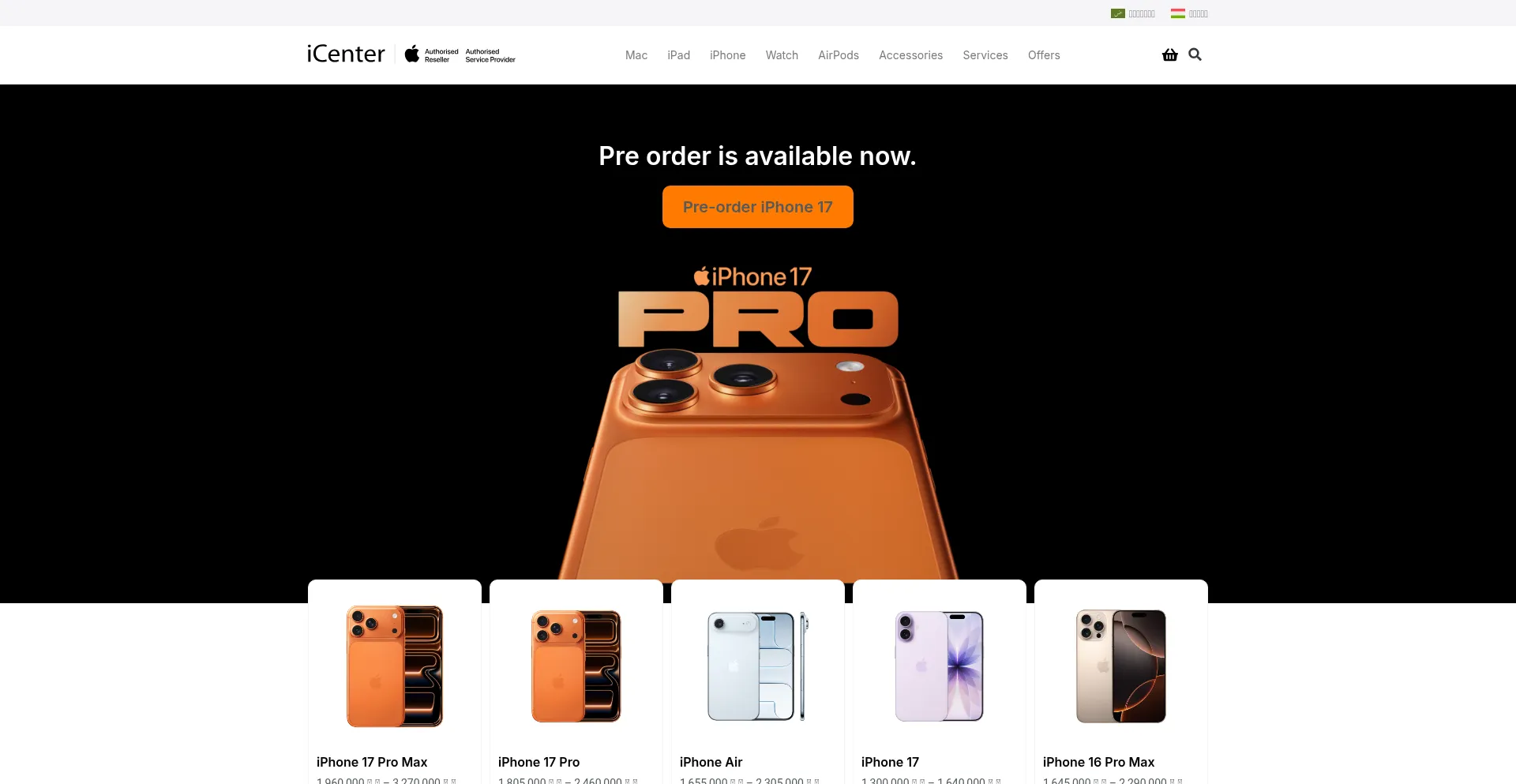Select the green flag language option

pyautogui.click(x=1133, y=13)
